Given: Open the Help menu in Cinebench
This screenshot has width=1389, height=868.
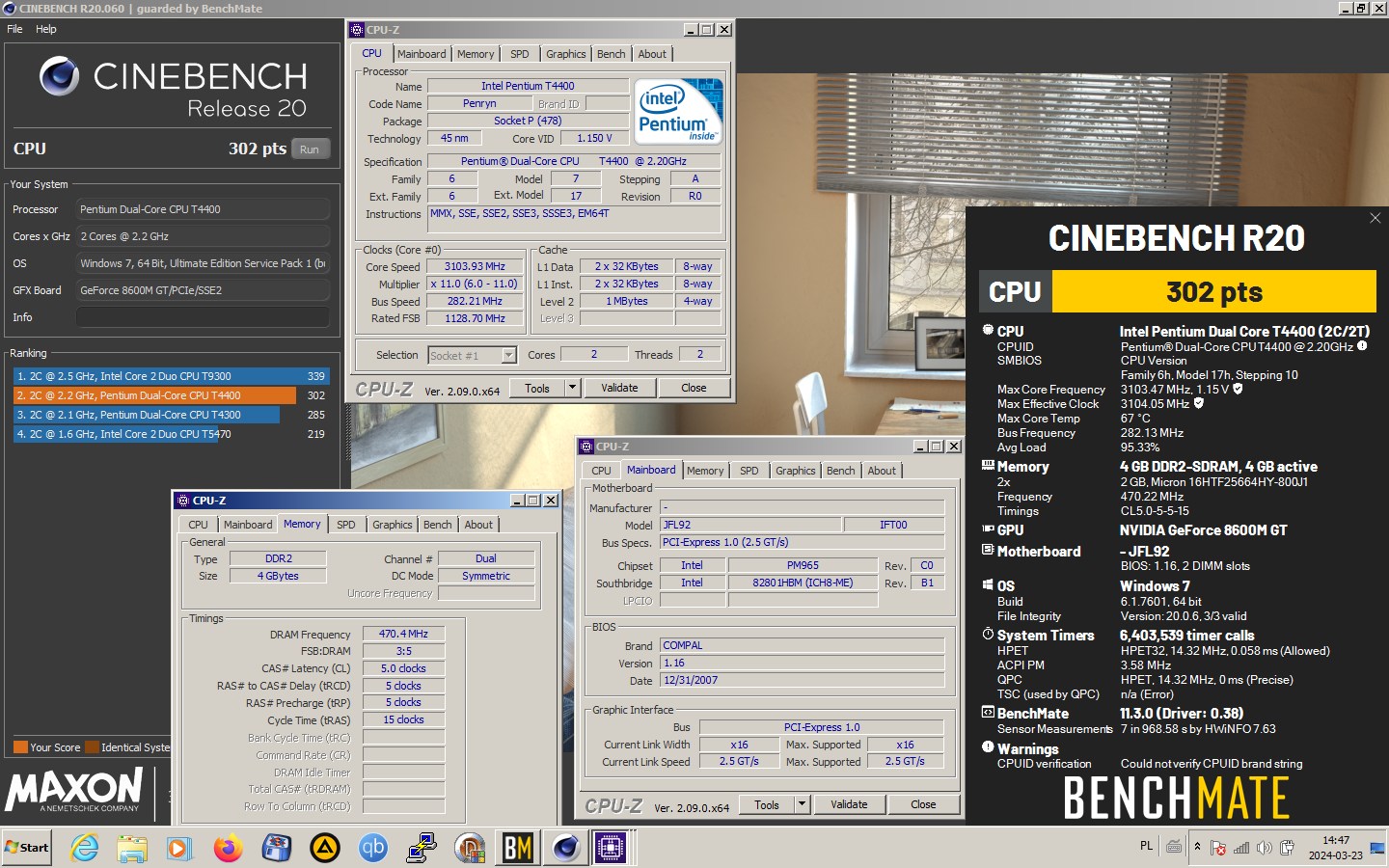Looking at the screenshot, I should pyautogui.click(x=46, y=29).
